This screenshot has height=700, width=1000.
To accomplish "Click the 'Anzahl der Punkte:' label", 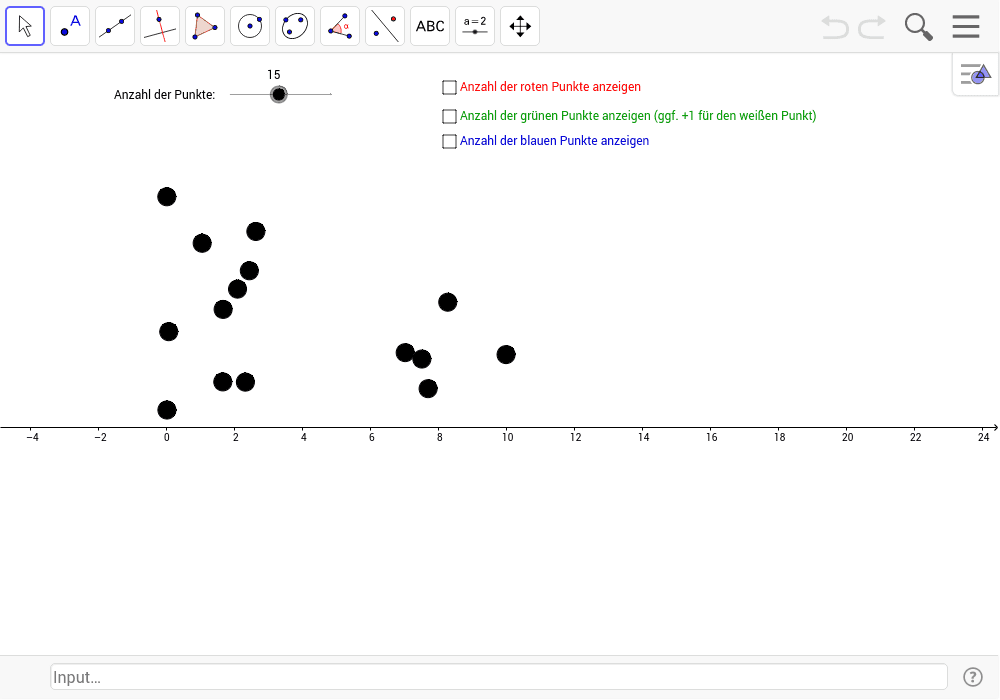I will (x=165, y=95).
